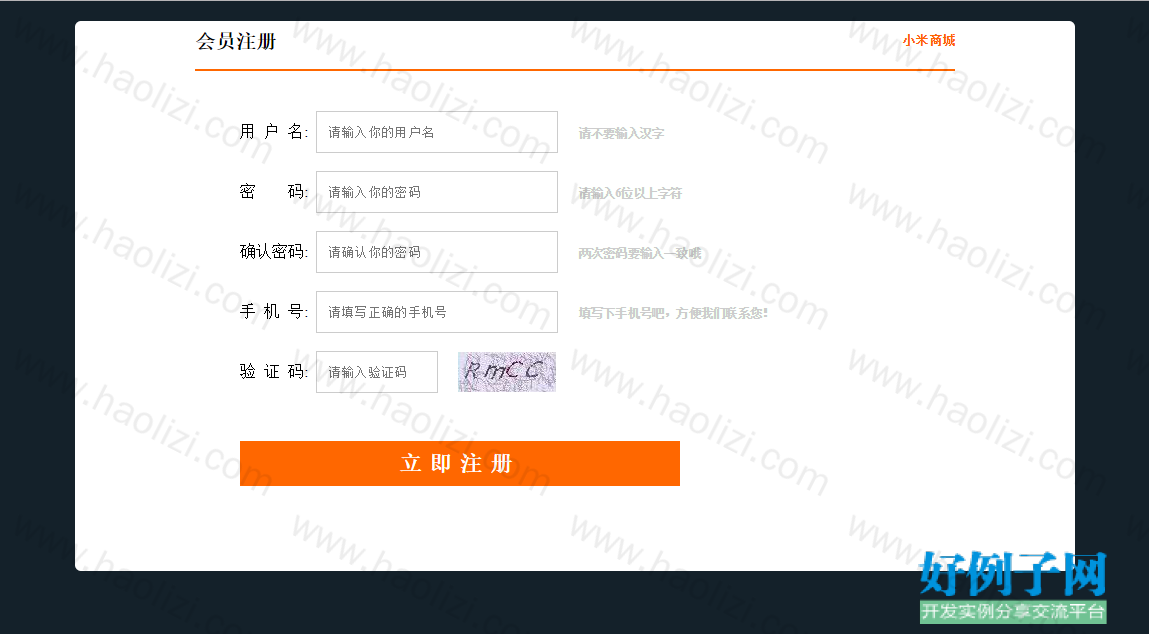The height and width of the screenshot is (634, 1149).
Task: Select the confirm password field
Action: (x=437, y=252)
